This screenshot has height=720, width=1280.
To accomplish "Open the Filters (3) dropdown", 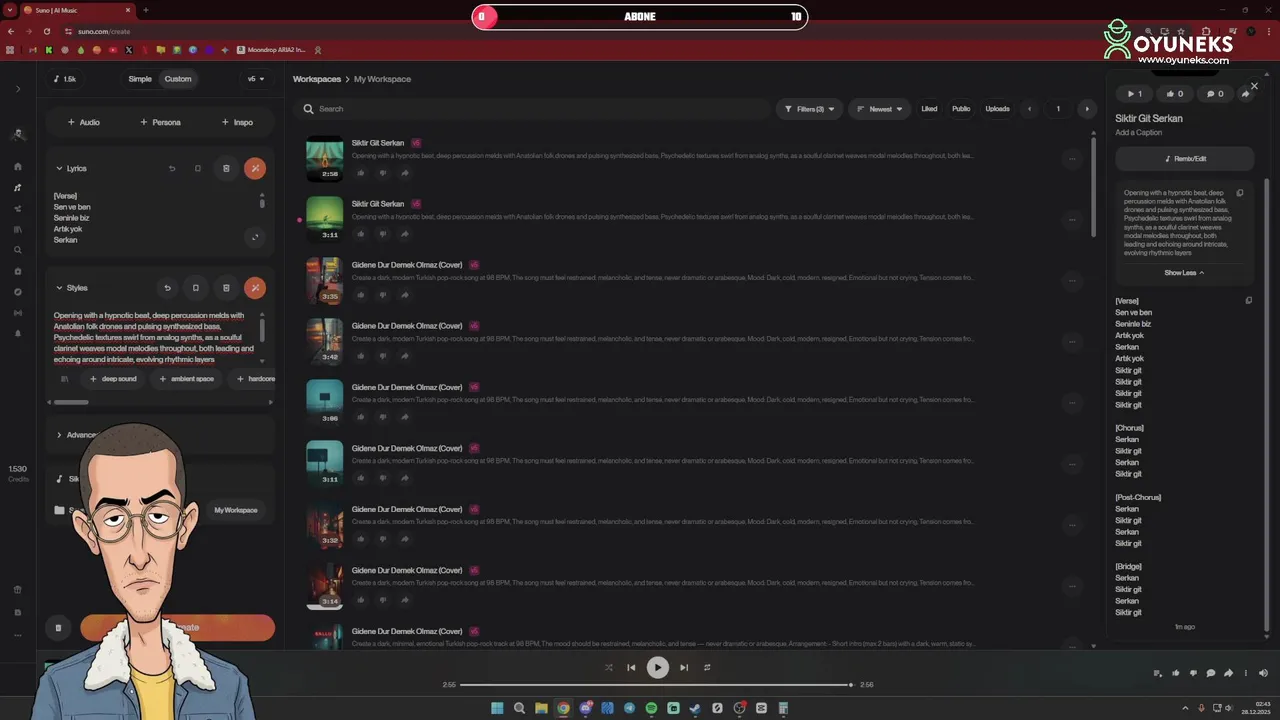I will [809, 109].
